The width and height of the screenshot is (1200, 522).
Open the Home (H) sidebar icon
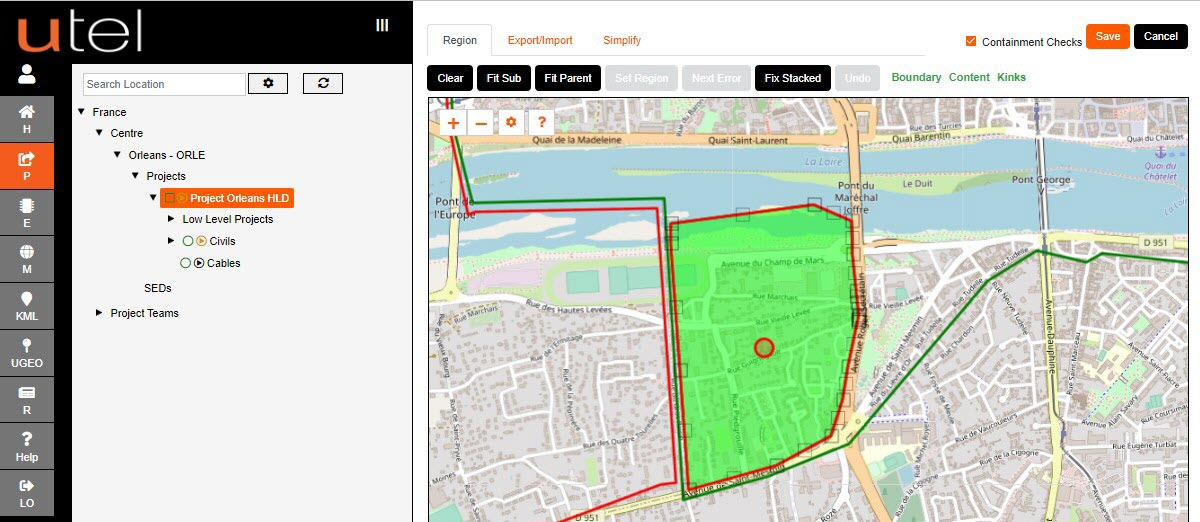point(27,120)
